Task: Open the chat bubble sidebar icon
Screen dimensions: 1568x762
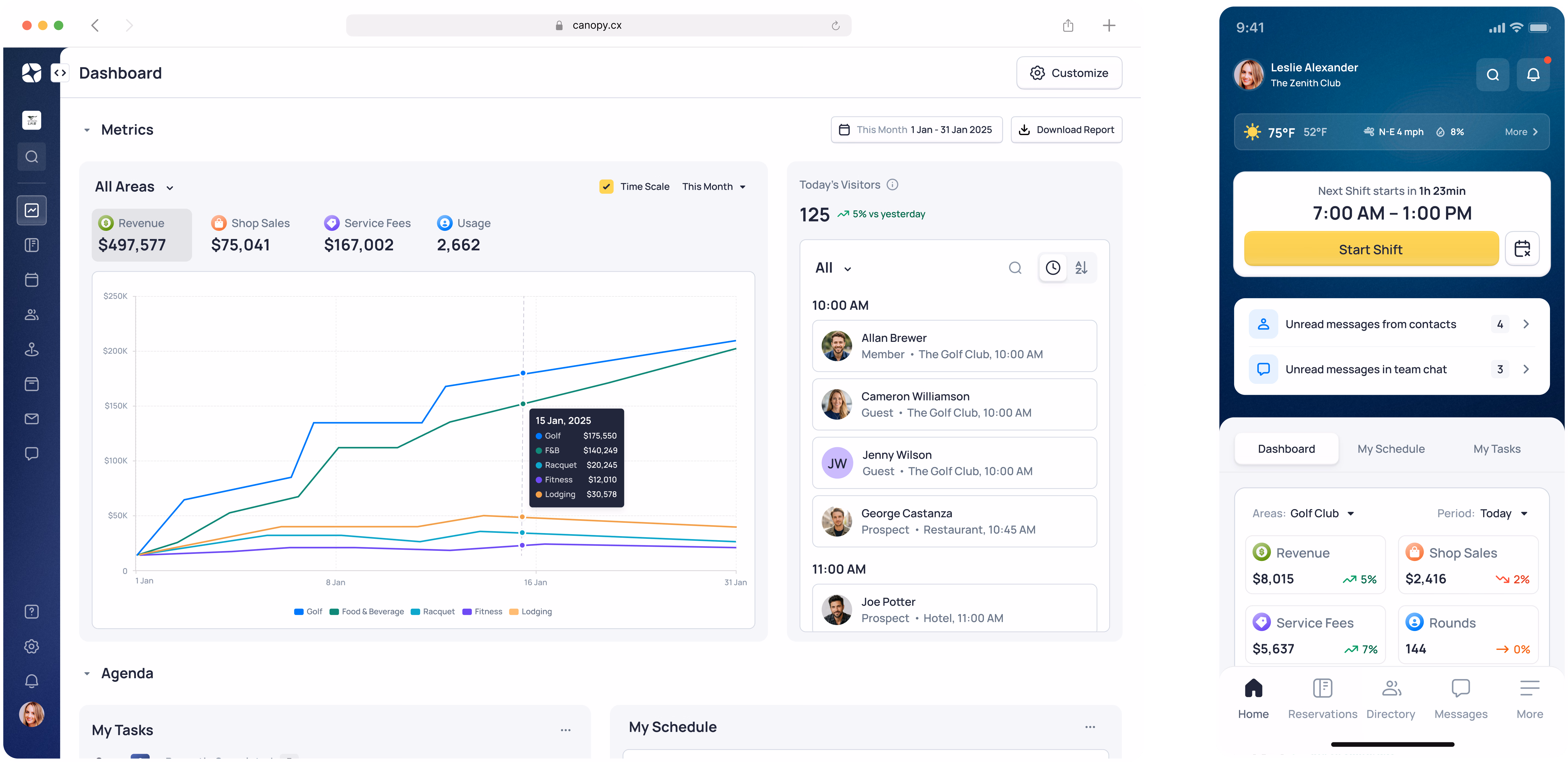Action: [32, 453]
